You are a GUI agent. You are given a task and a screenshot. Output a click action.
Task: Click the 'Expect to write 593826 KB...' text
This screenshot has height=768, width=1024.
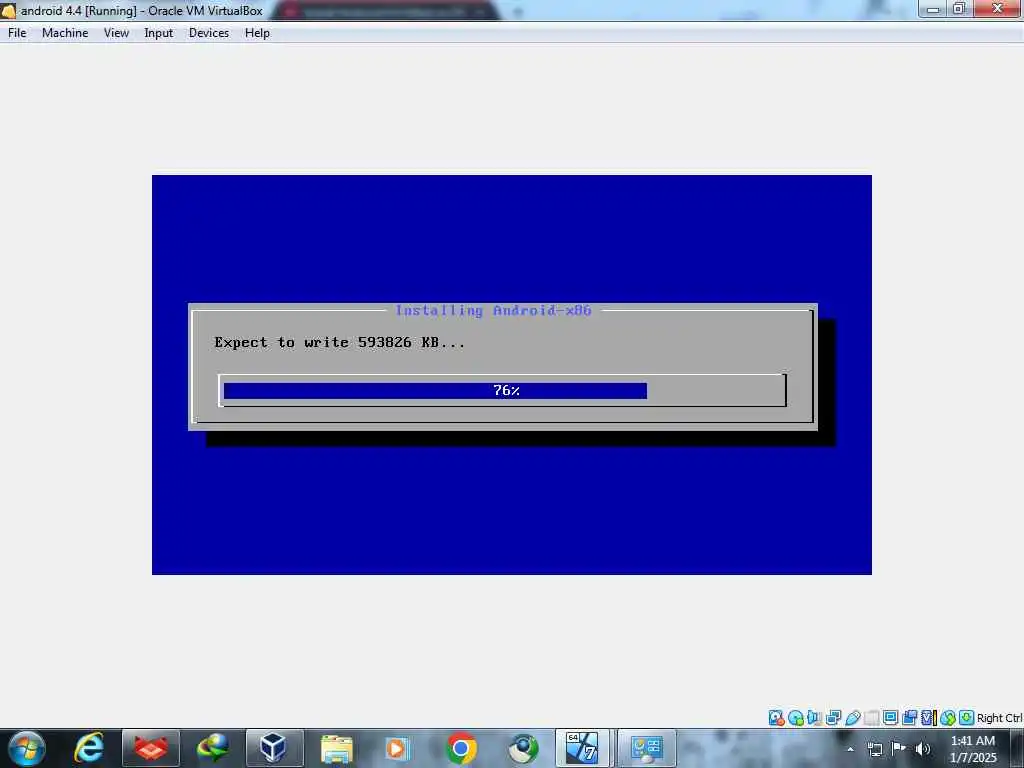point(340,342)
